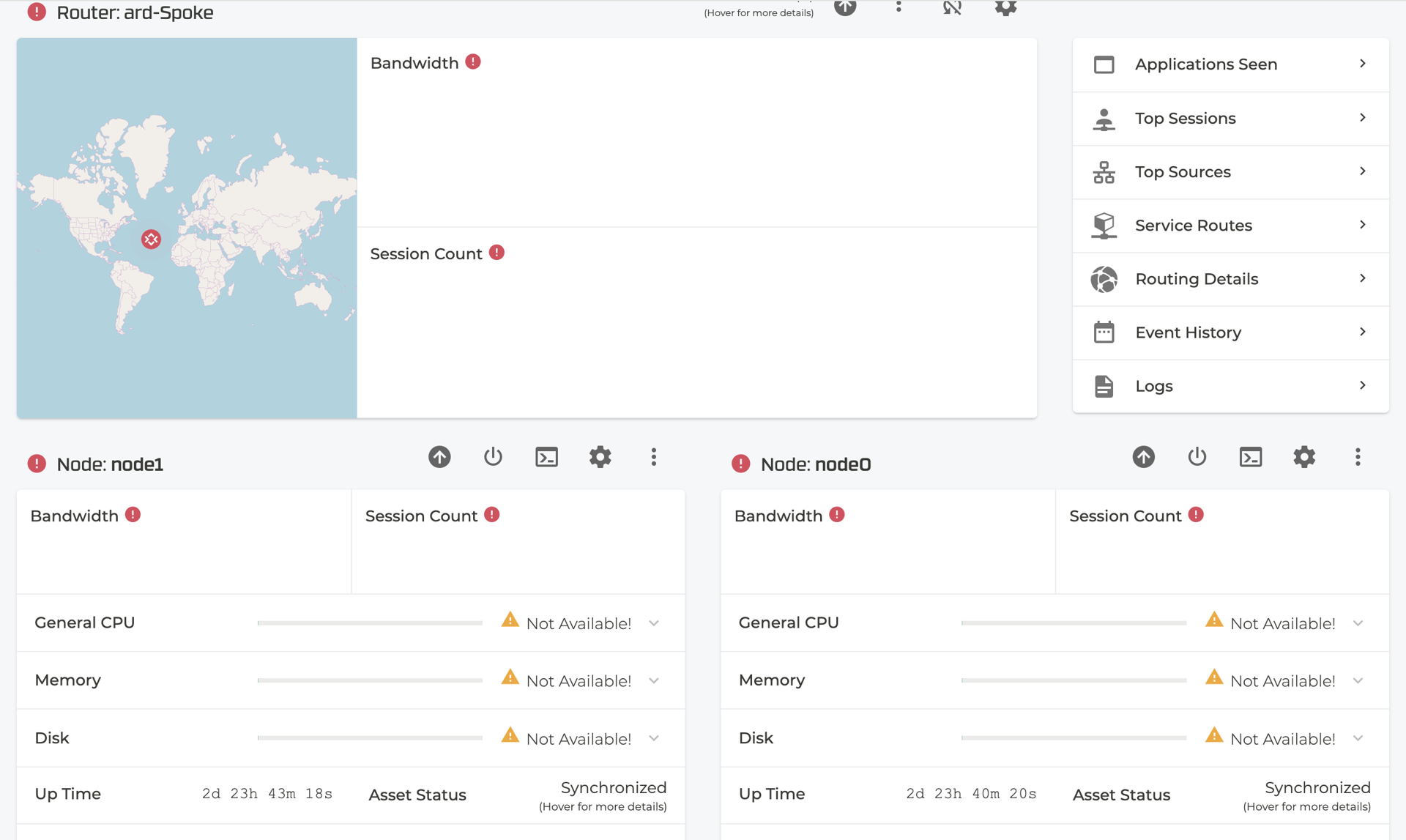The image size is (1406, 840).
Task: Open node1 more options menu
Action: pos(653,457)
